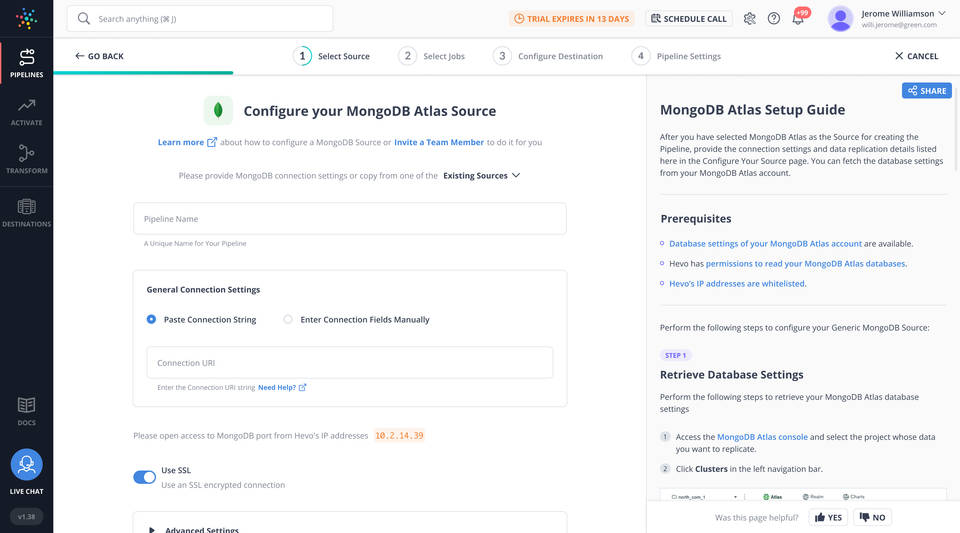Expand the Existing Sources dropdown
The width and height of the screenshot is (960, 533).
[482, 176]
